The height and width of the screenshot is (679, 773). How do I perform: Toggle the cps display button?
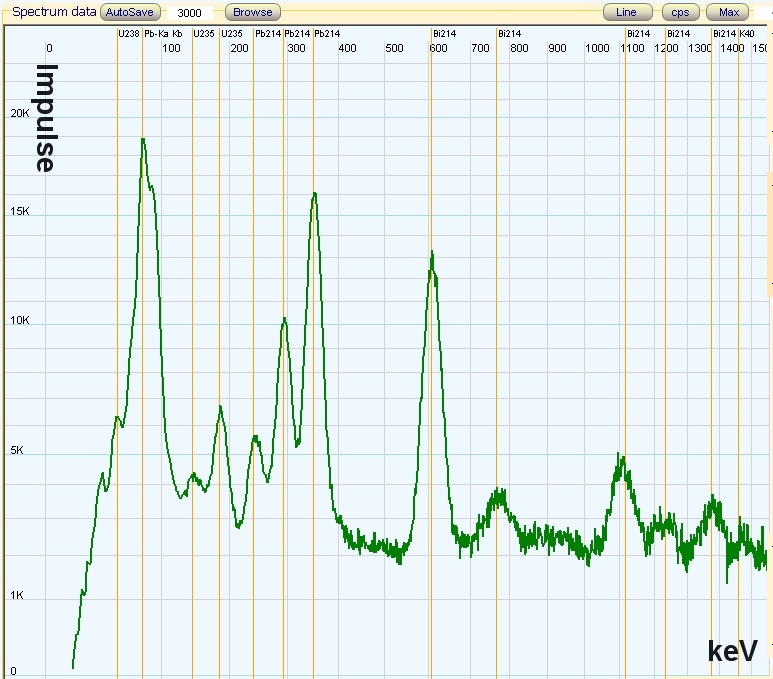[680, 12]
